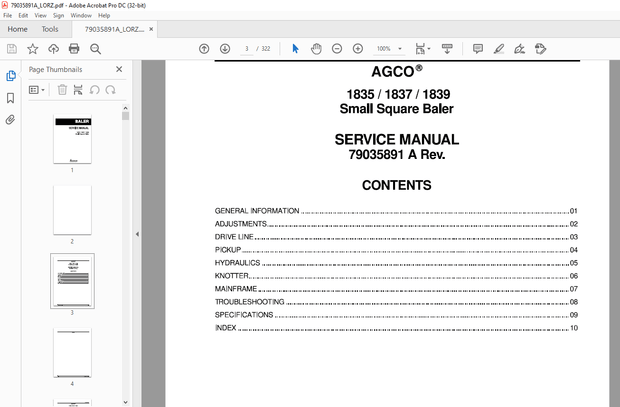Open the Bookmarks panel in sidebar

pos(11,97)
